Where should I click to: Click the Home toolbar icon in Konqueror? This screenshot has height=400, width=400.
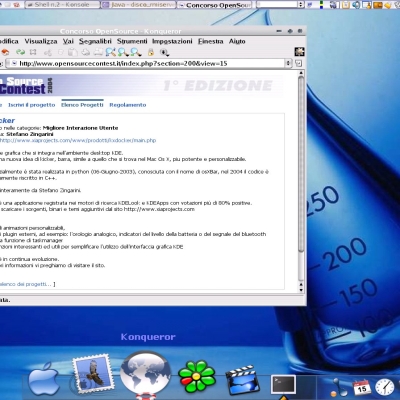(5, 52)
